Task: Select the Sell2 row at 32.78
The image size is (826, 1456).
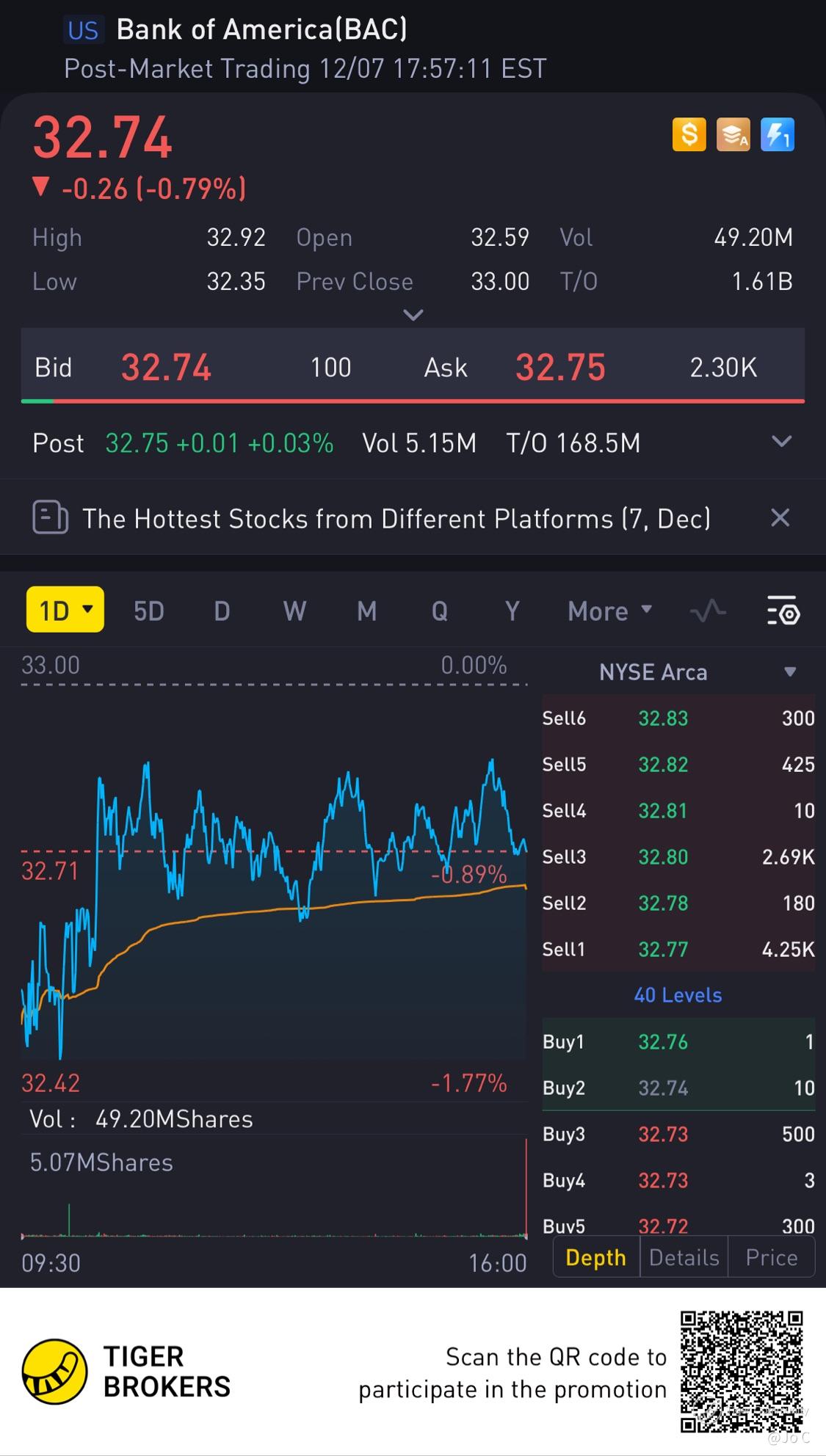Action: [678, 903]
